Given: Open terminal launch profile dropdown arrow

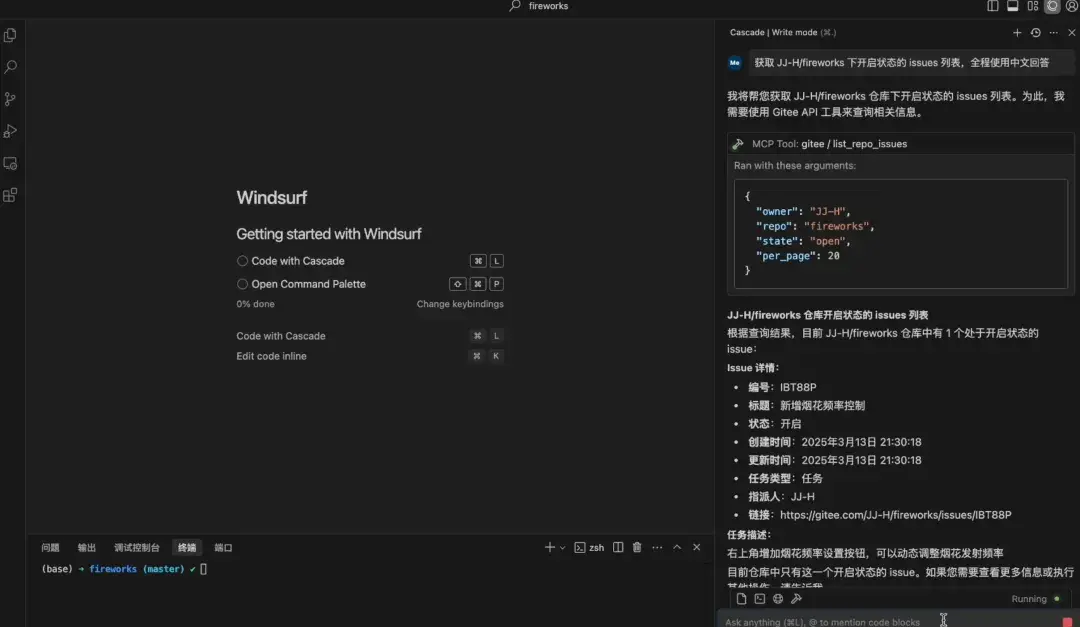Looking at the screenshot, I should [563, 548].
